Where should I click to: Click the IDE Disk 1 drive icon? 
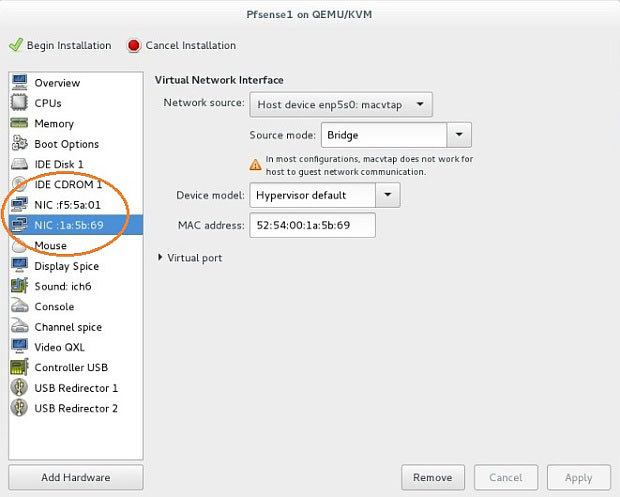(x=19, y=164)
